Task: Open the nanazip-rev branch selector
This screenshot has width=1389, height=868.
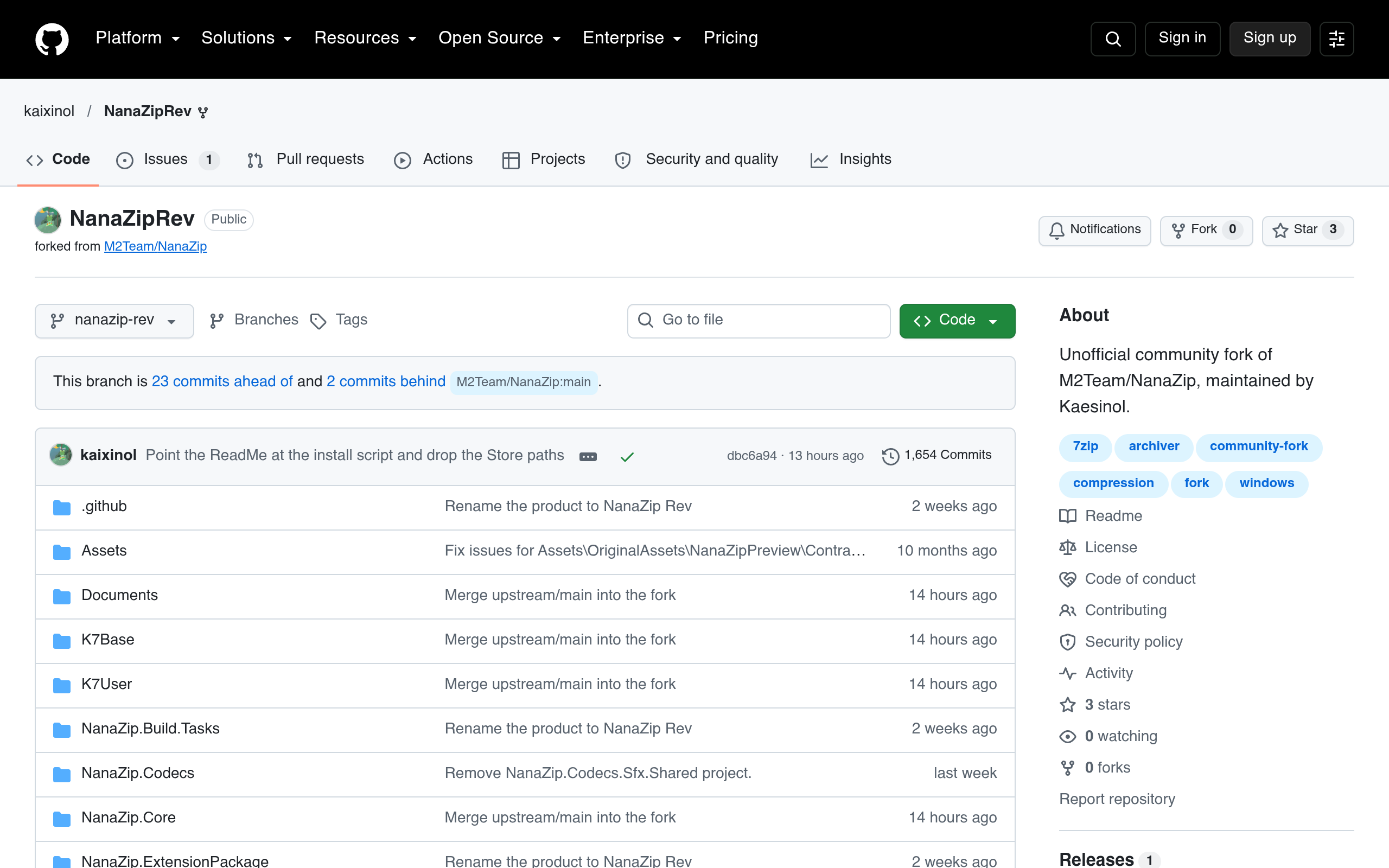Action: click(x=114, y=321)
